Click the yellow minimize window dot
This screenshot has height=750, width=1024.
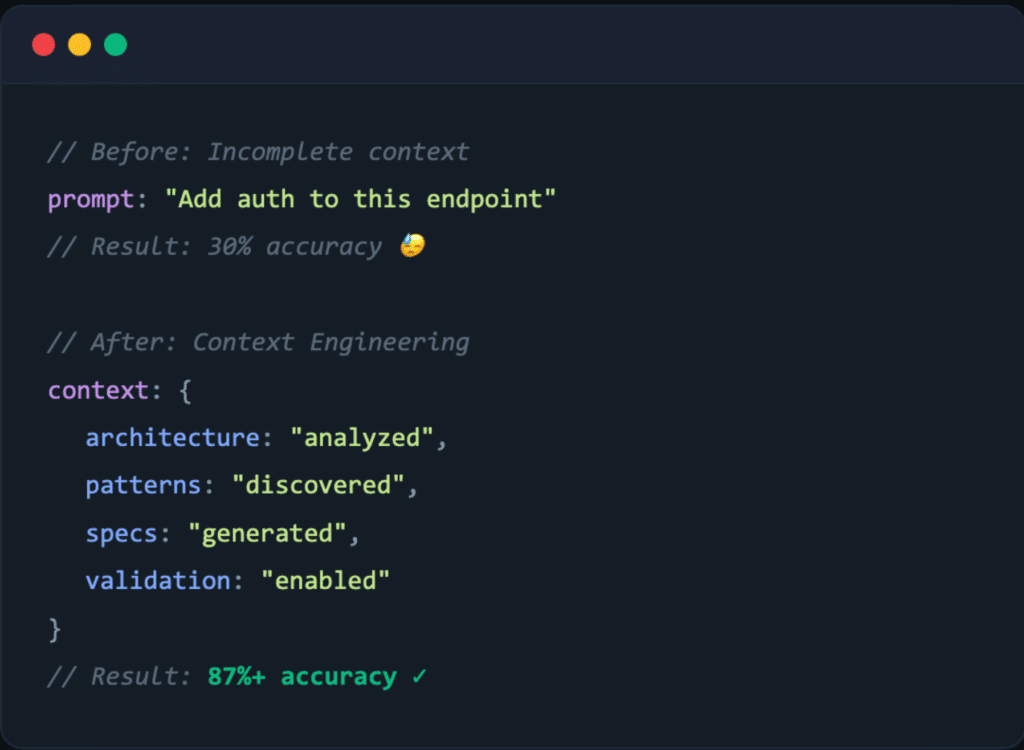click(x=79, y=45)
